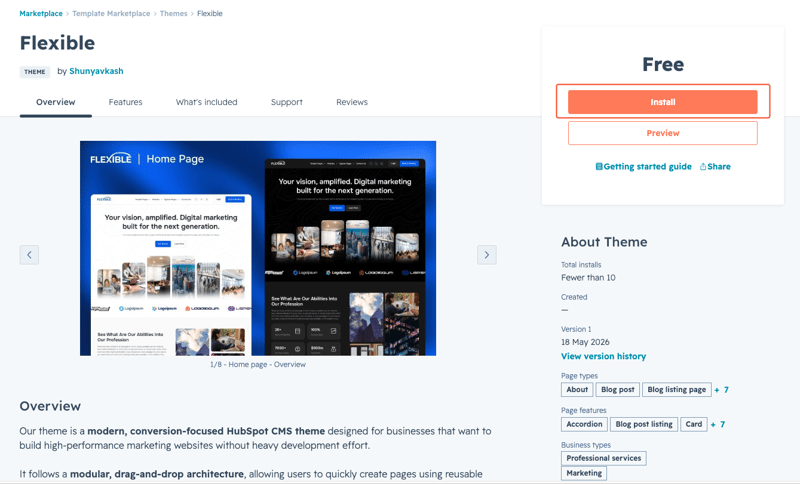This screenshot has height=484, width=800.
Task: Click the share upload icon
Action: click(x=703, y=166)
